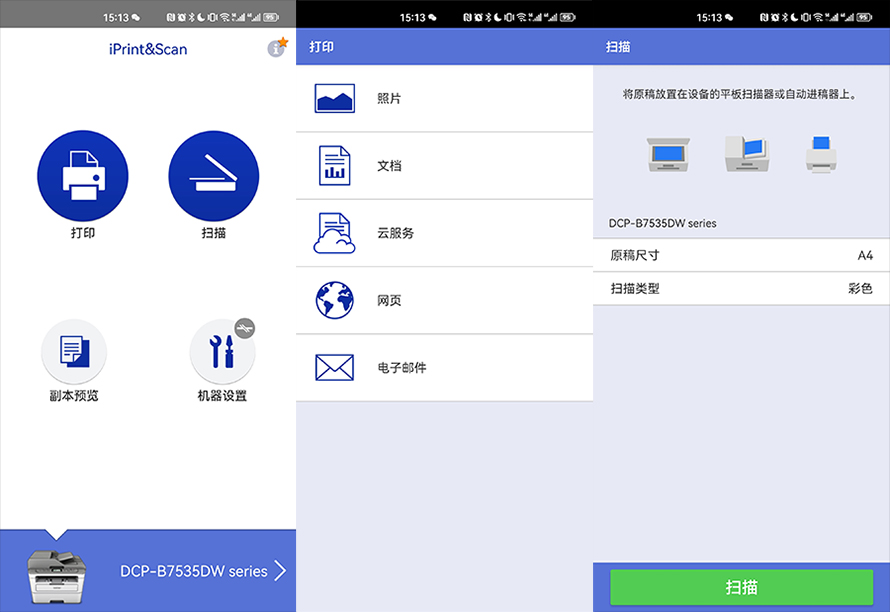Select the 打印 header title
Screen dimensions: 890x612
(x=321, y=46)
